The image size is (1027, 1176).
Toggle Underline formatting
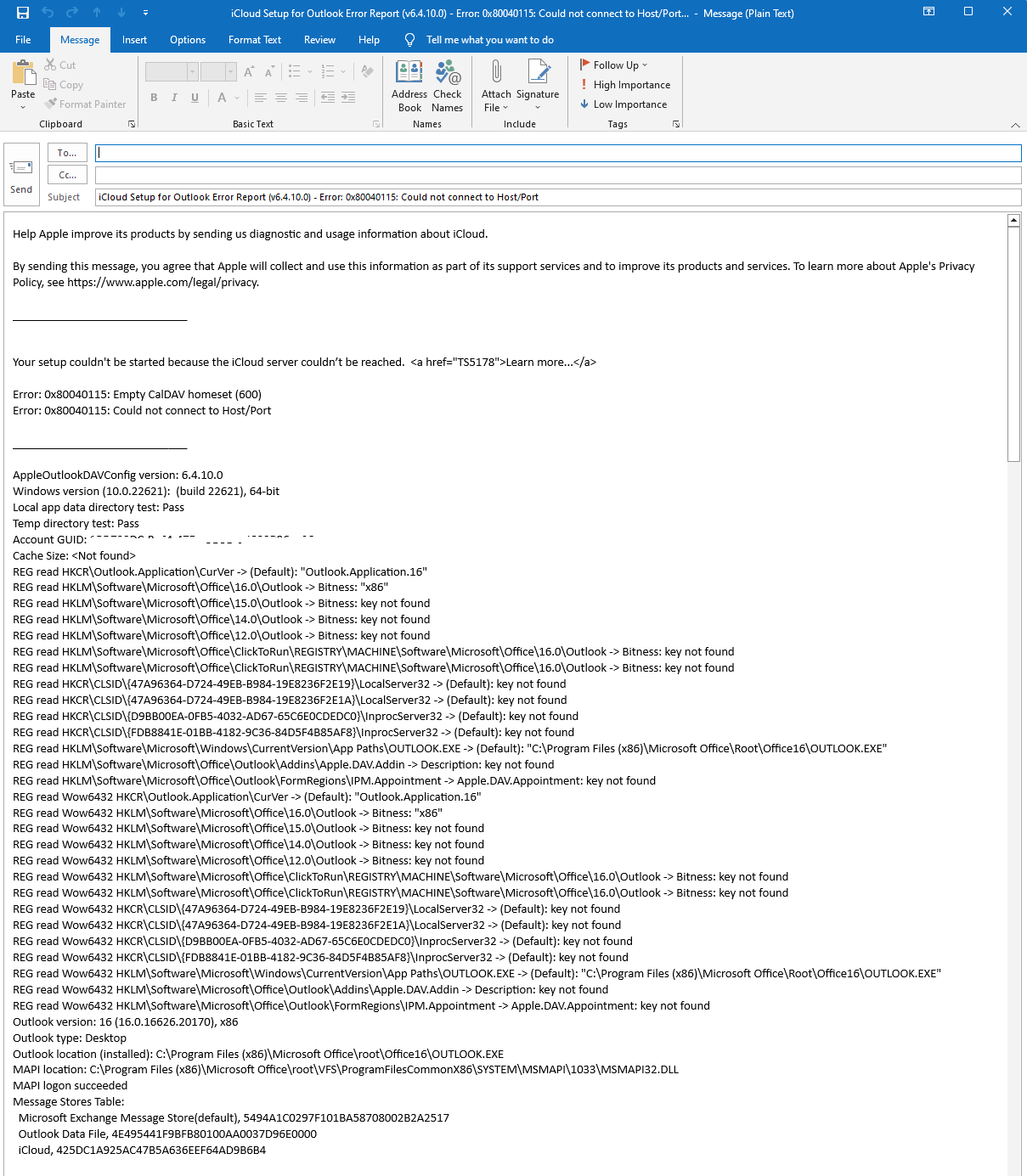click(195, 98)
